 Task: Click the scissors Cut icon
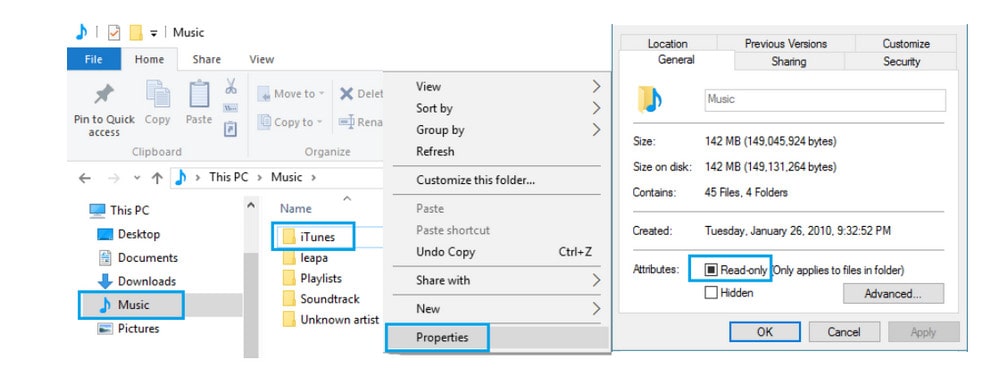[230, 85]
